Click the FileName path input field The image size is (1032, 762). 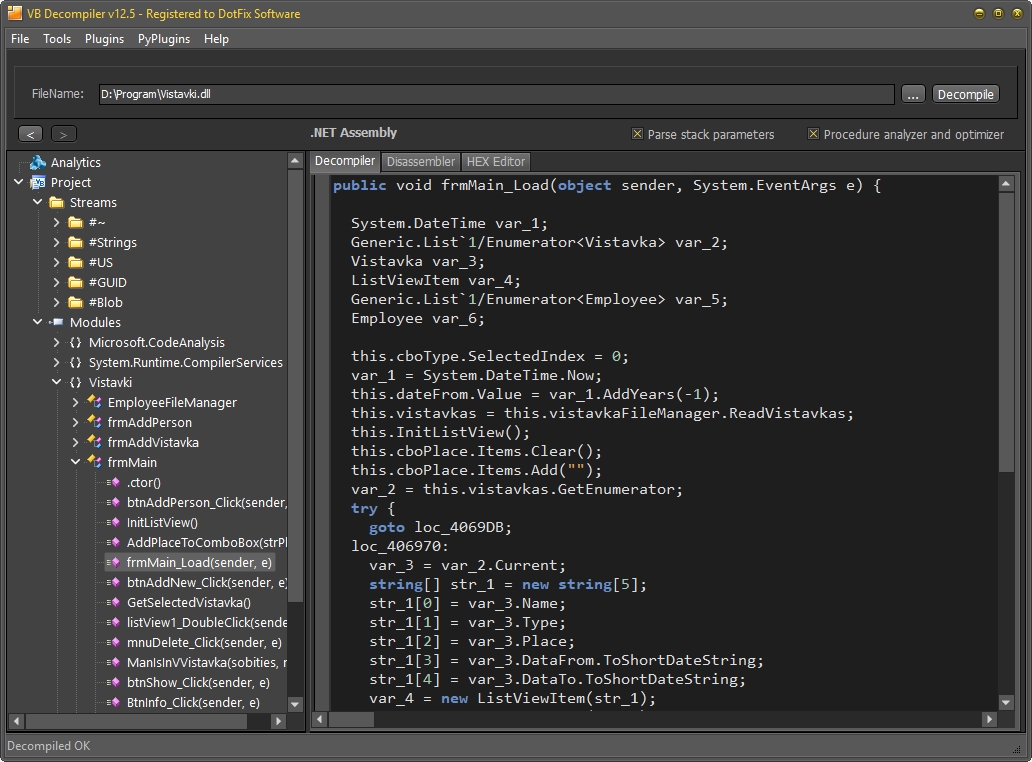tap(496, 94)
